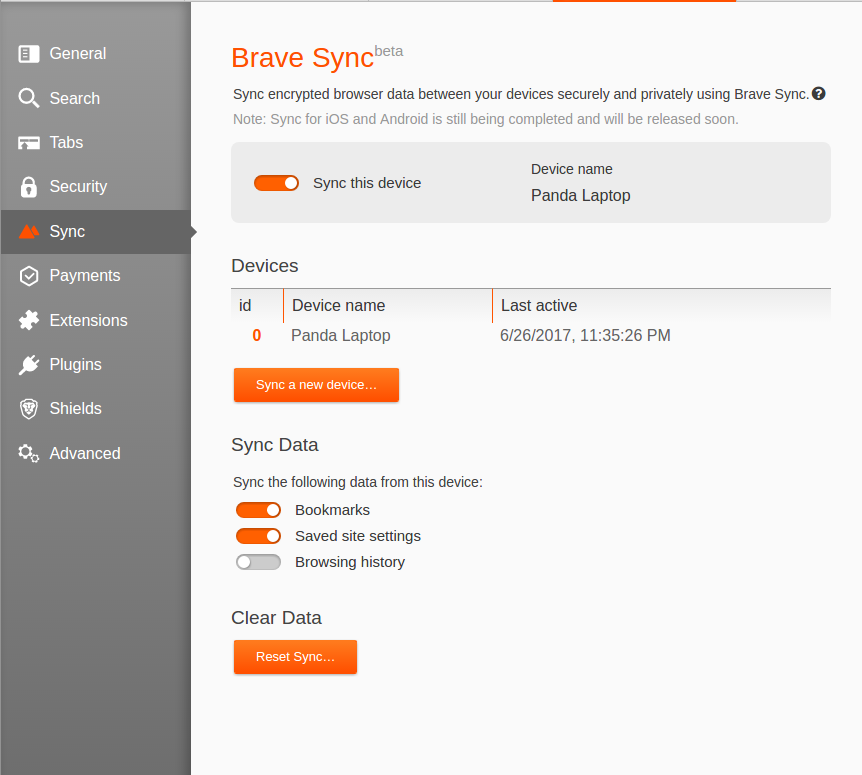Enable Browsing history sync toggle

pyautogui.click(x=258, y=562)
